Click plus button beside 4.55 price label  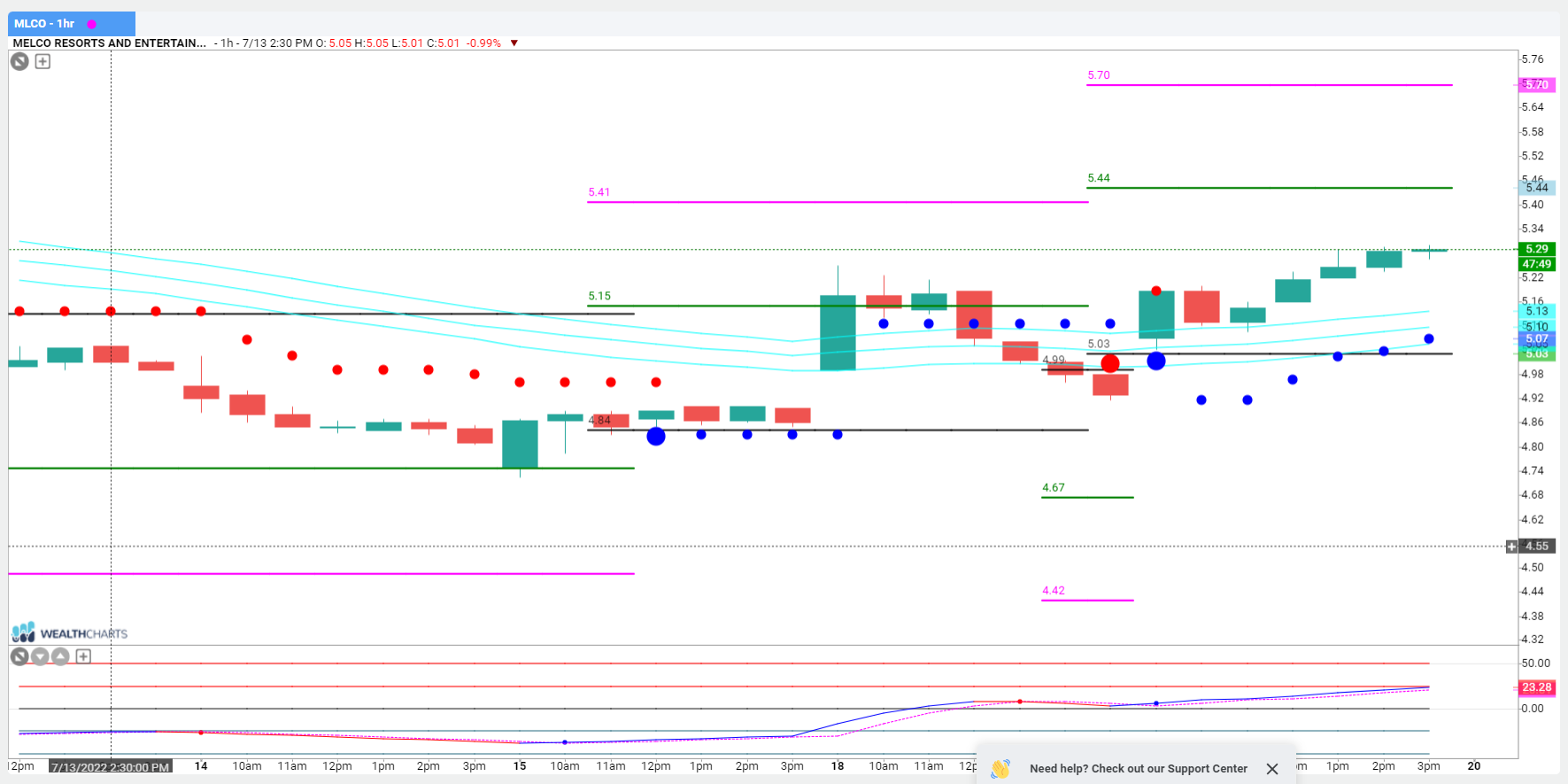click(x=1511, y=547)
